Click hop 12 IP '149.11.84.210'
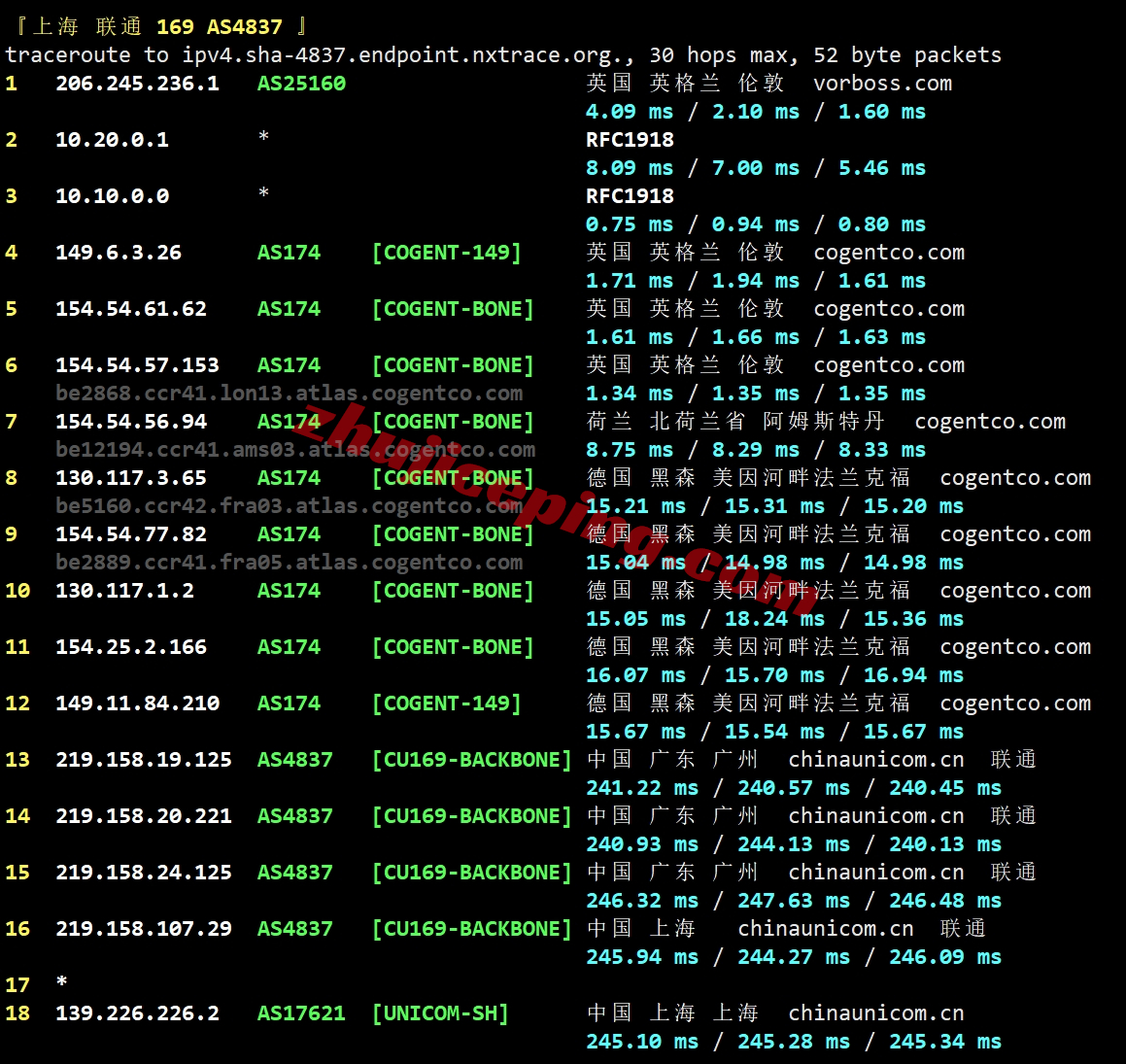This screenshot has width=1126, height=1064. pos(137,704)
